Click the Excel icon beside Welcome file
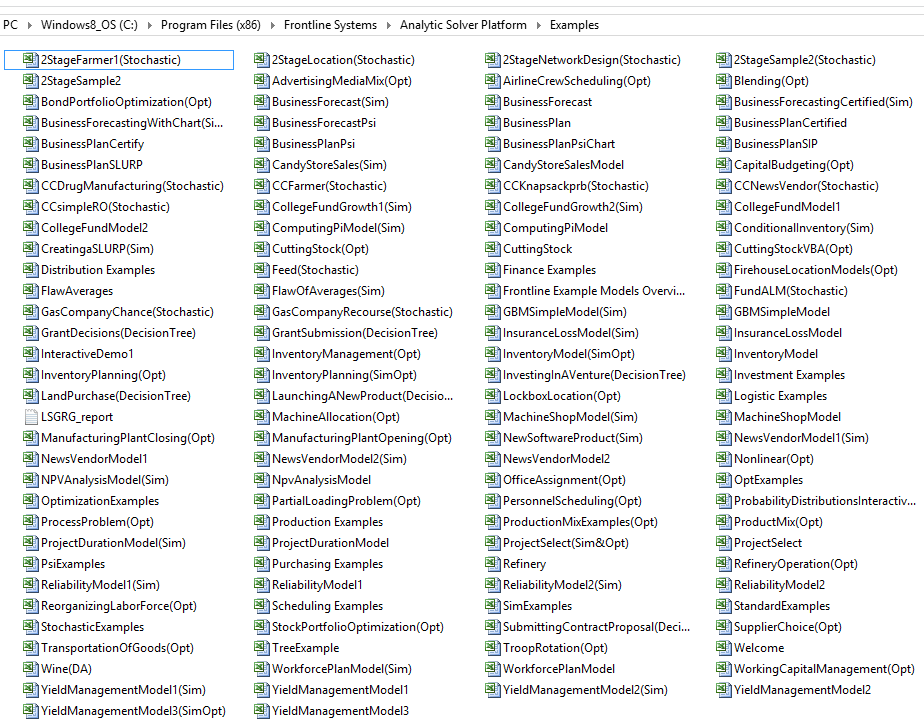 tap(723, 648)
